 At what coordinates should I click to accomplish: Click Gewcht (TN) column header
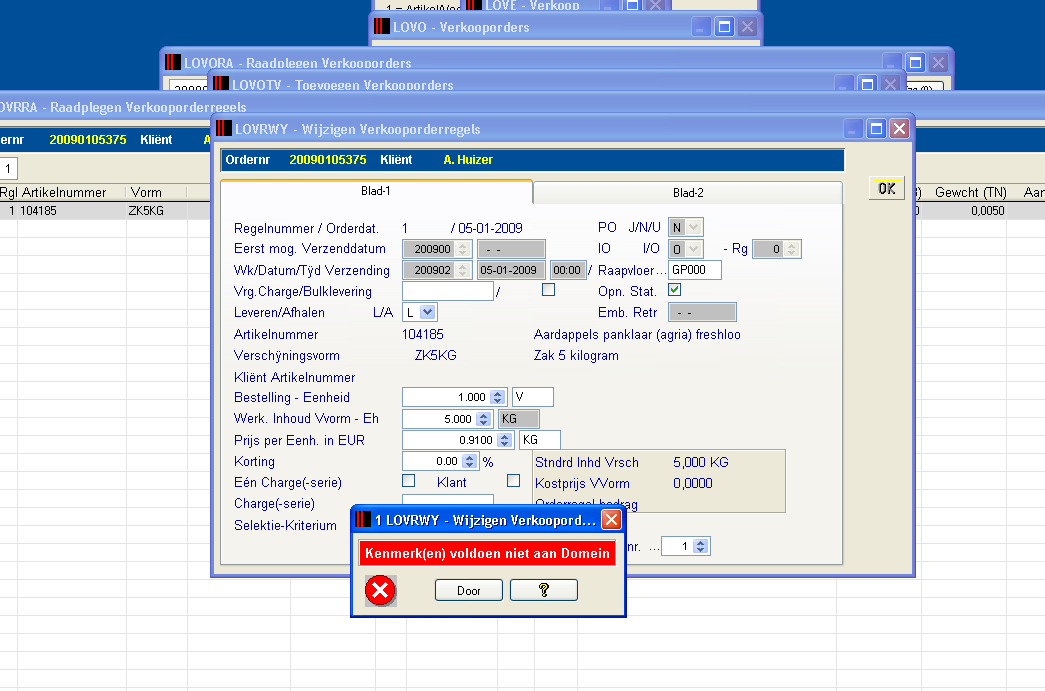[970, 193]
